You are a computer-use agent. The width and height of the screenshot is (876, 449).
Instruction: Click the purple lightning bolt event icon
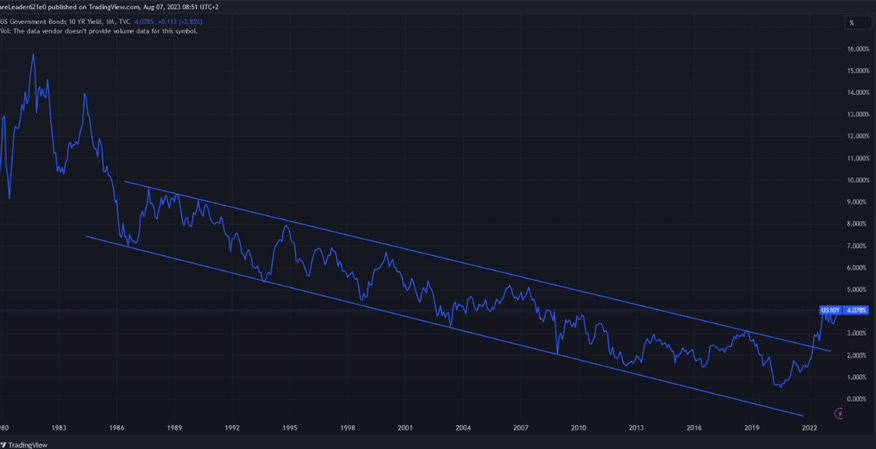click(839, 414)
